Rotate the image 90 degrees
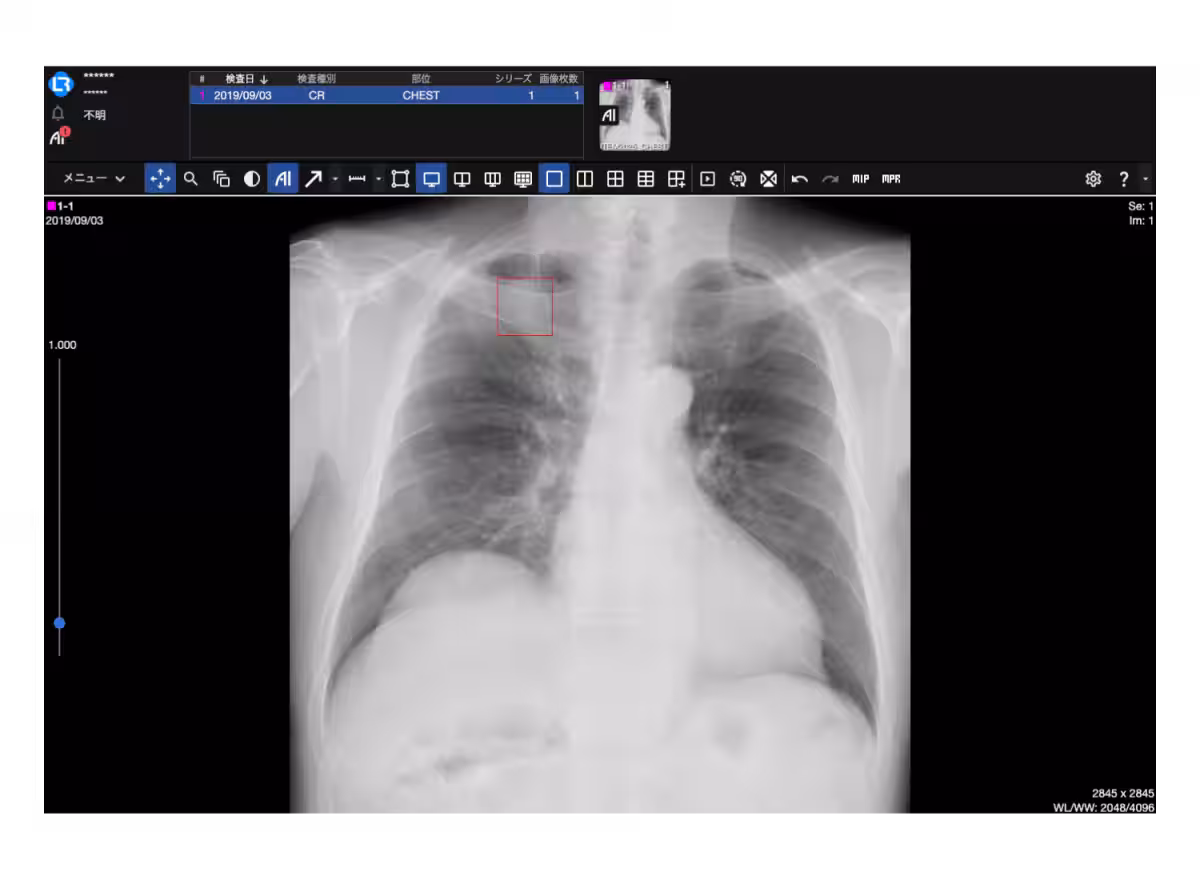Image resolution: width=1200 pixels, height=880 pixels. pos(738,179)
